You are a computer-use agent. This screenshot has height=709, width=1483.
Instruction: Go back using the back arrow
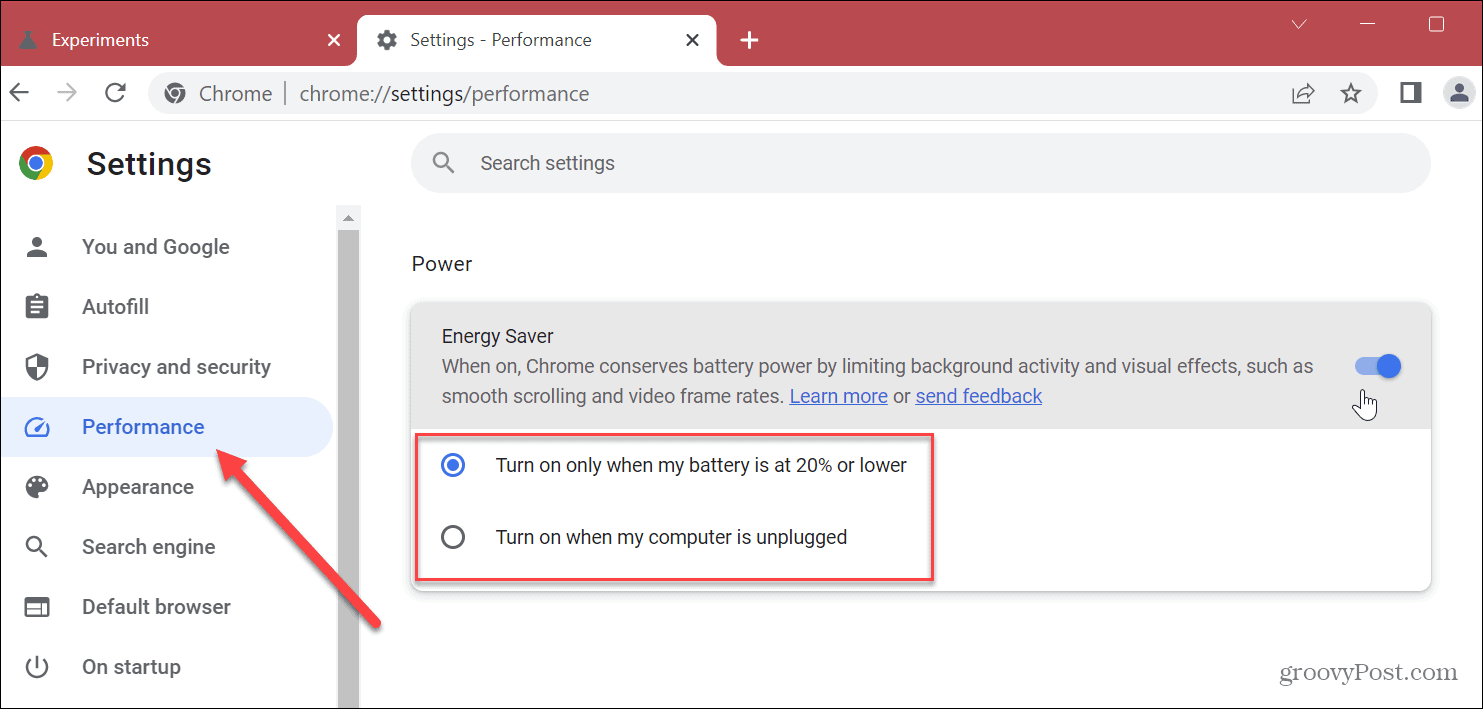click(x=20, y=93)
